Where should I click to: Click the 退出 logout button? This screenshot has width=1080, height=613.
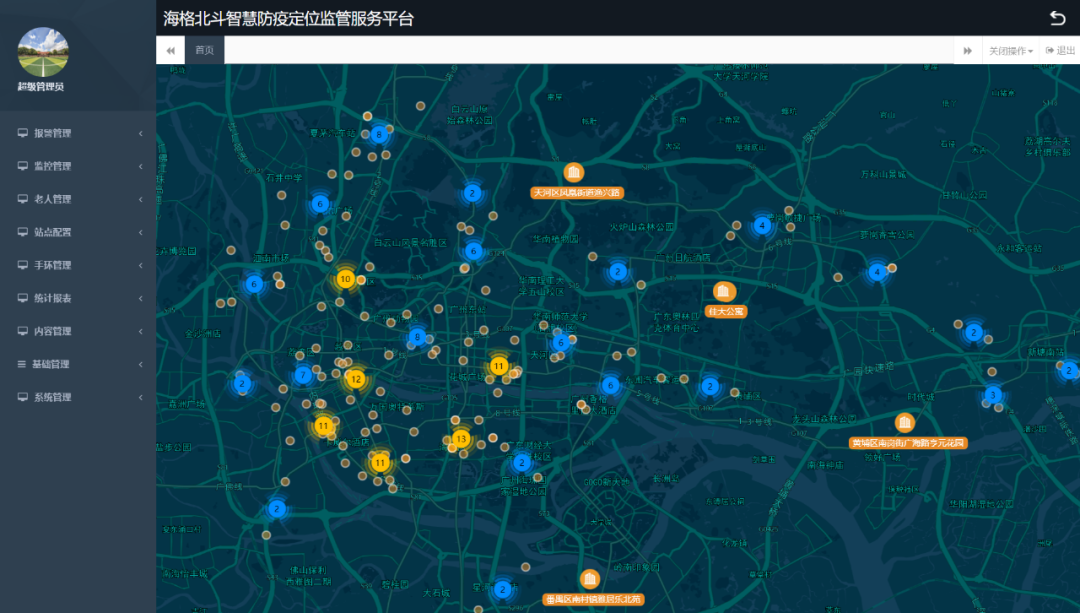1060,50
